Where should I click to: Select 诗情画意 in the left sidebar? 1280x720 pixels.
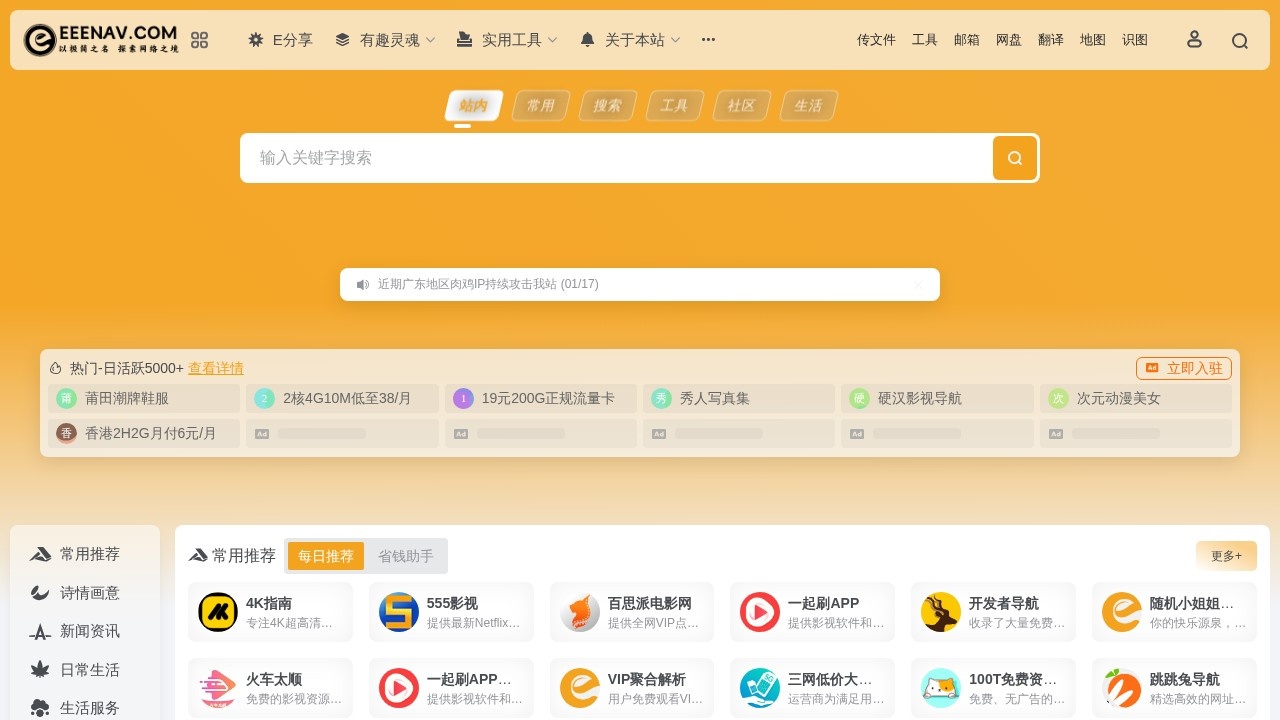[x=89, y=593]
